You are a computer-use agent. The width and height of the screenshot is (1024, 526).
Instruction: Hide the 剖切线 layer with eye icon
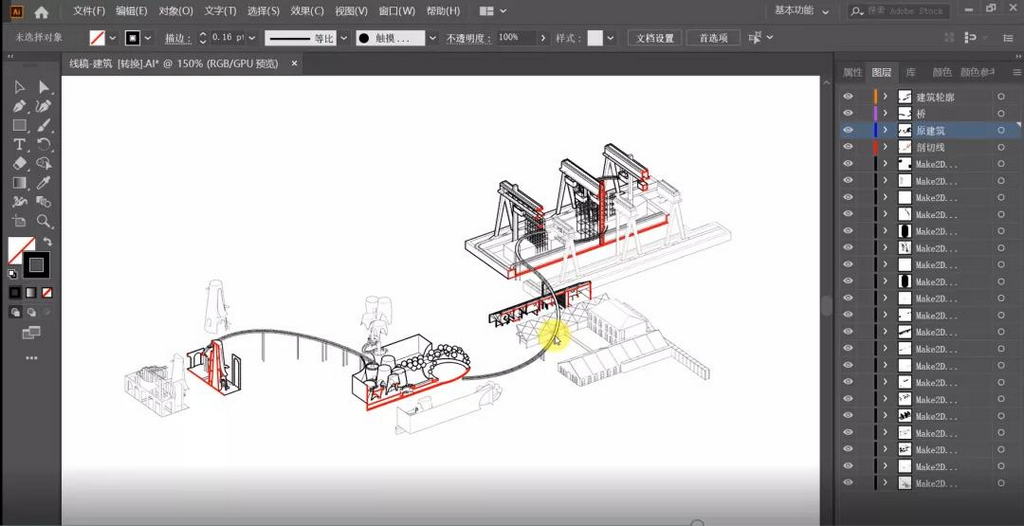(x=848, y=147)
